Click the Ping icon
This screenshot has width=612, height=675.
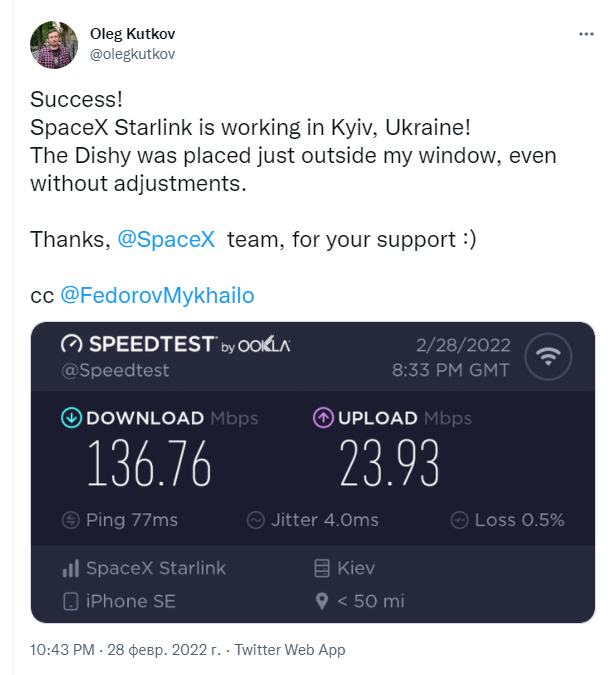pos(71,520)
